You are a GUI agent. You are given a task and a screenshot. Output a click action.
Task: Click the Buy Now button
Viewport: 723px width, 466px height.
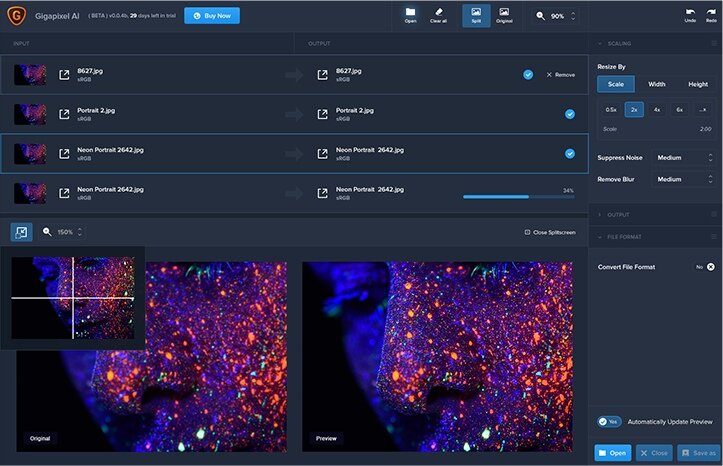(212, 16)
